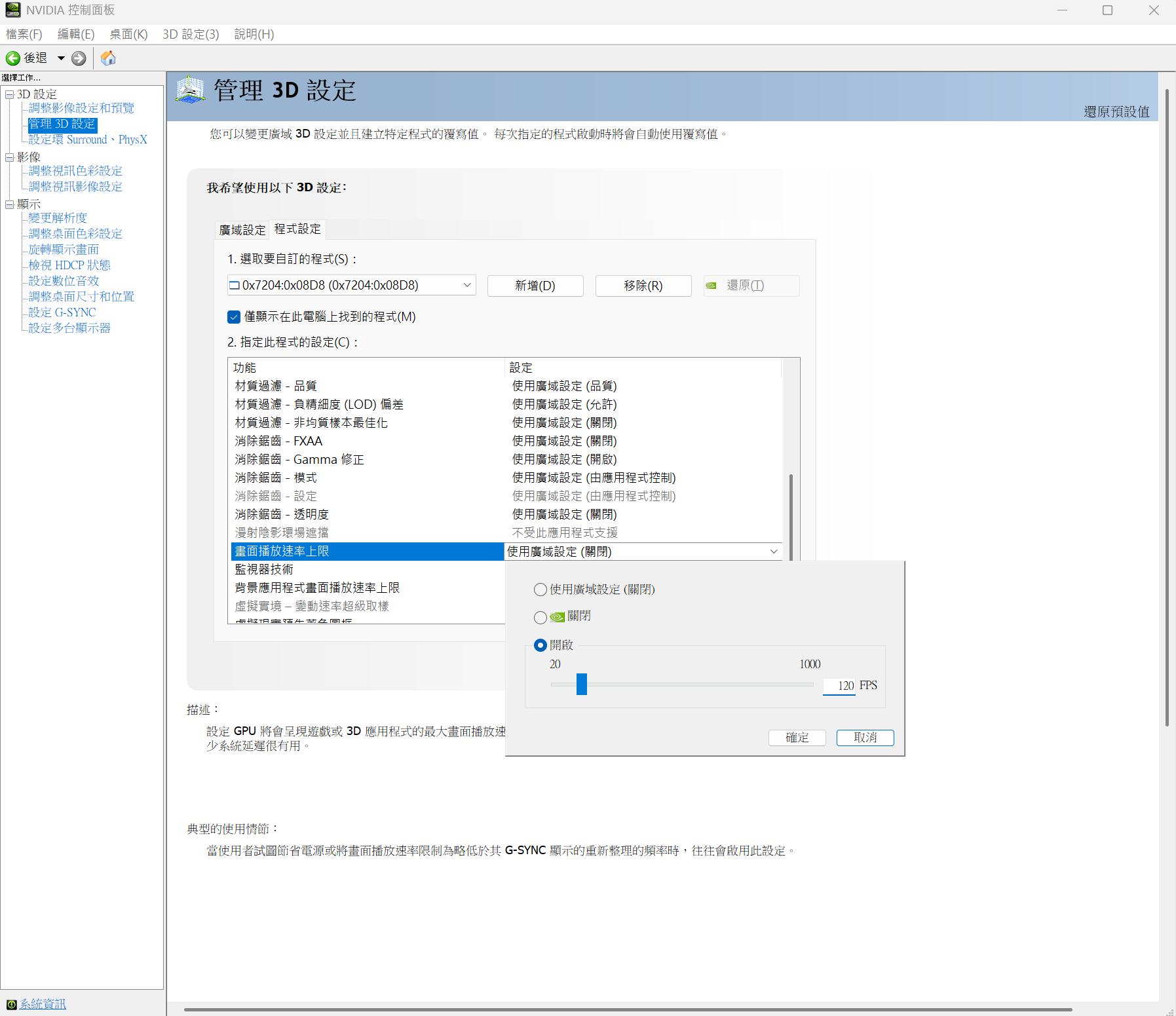Open 變更解析度 in the tree

click(x=58, y=218)
